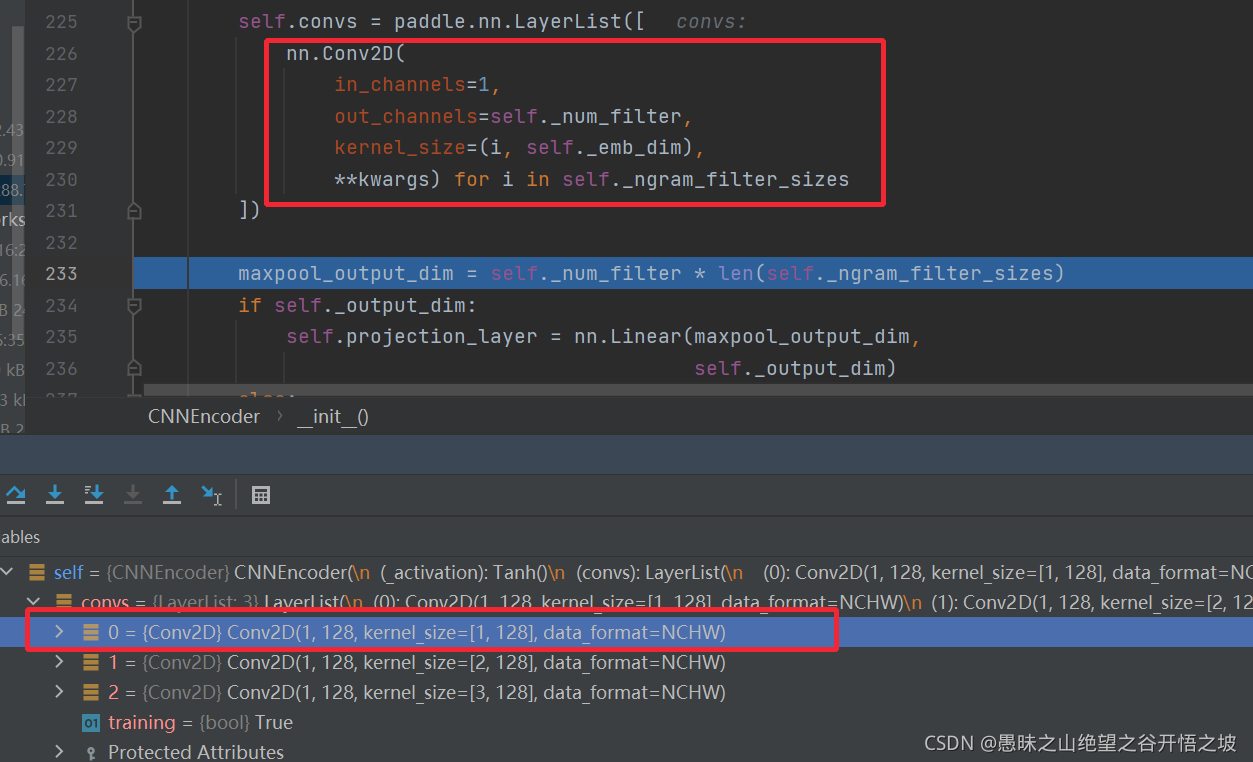Click the Step Over debugger icon
The width and height of the screenshot is (1253, 762).
coord(16,494)
